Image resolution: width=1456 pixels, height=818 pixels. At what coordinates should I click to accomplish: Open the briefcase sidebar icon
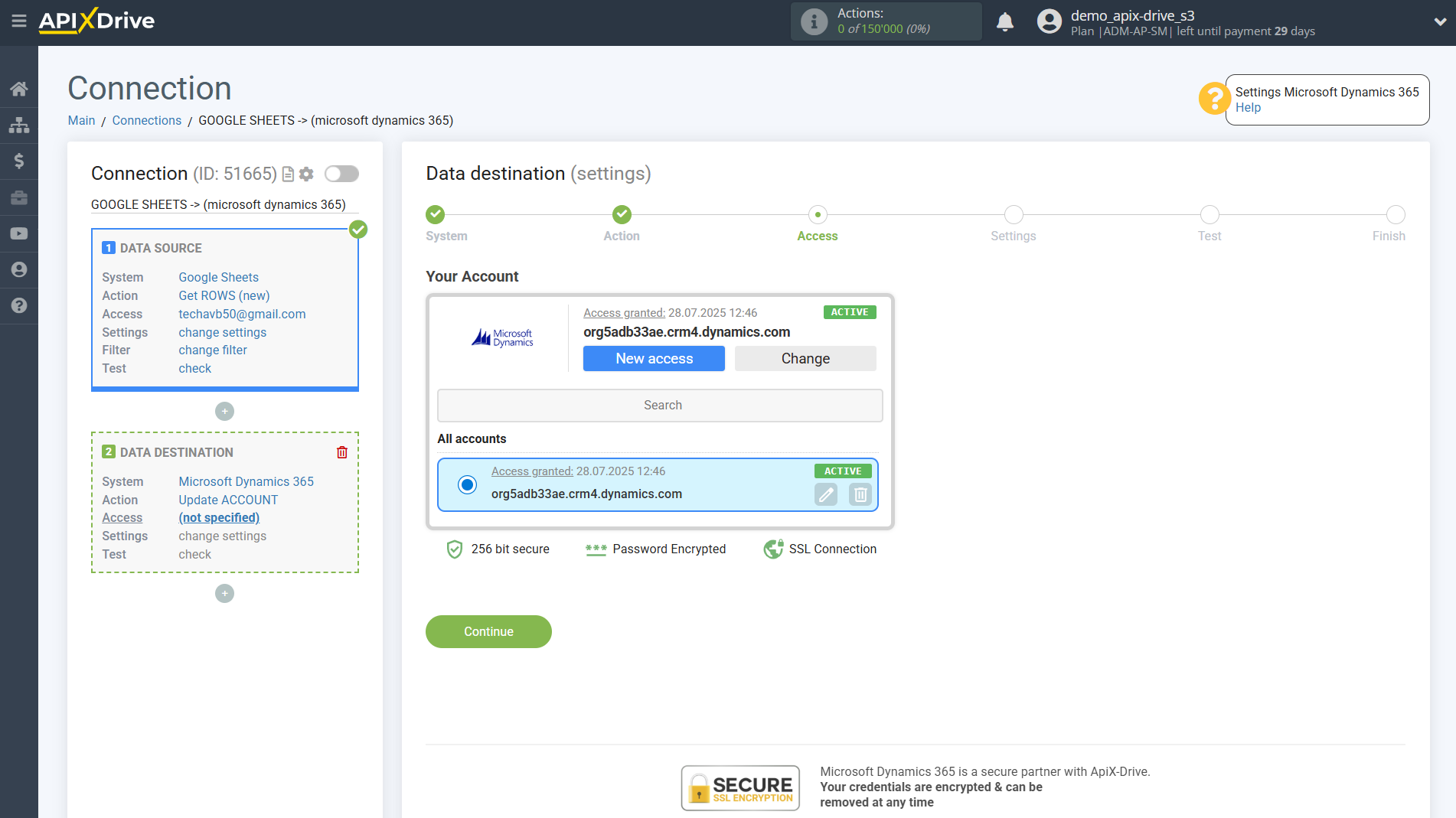click(x=19, y=197)
